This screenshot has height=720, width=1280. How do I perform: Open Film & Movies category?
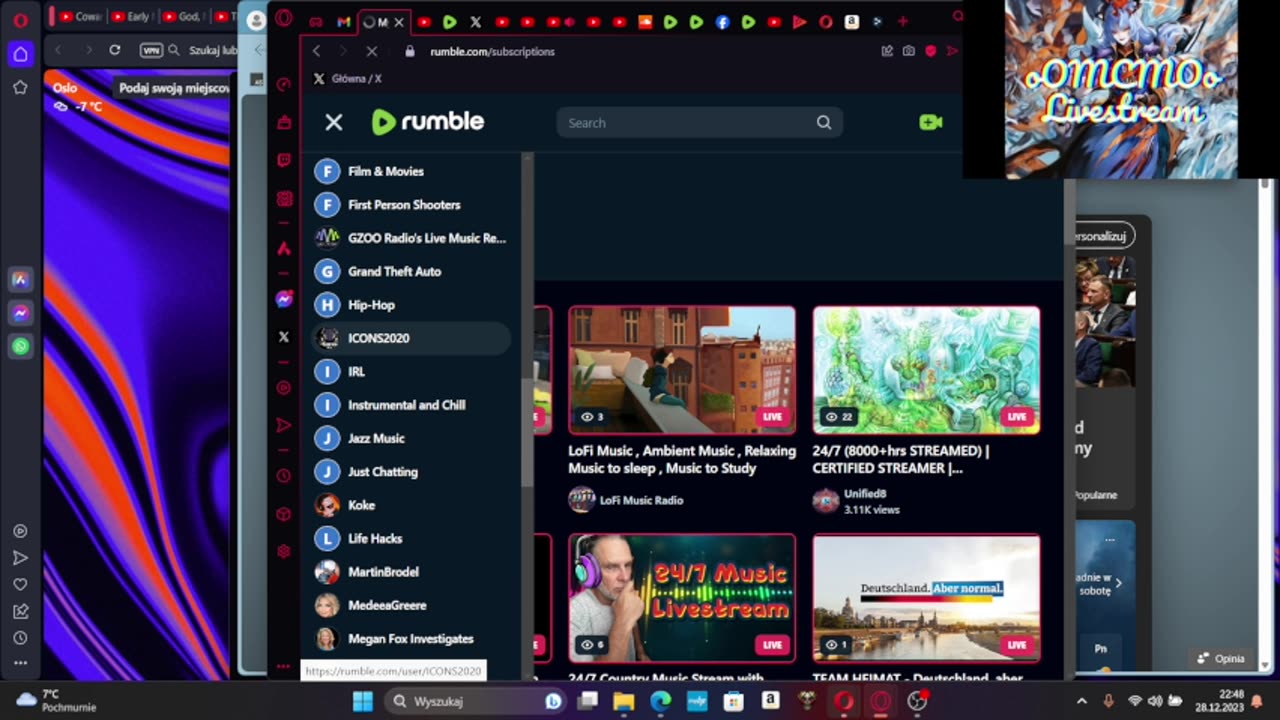click(412, 171)
